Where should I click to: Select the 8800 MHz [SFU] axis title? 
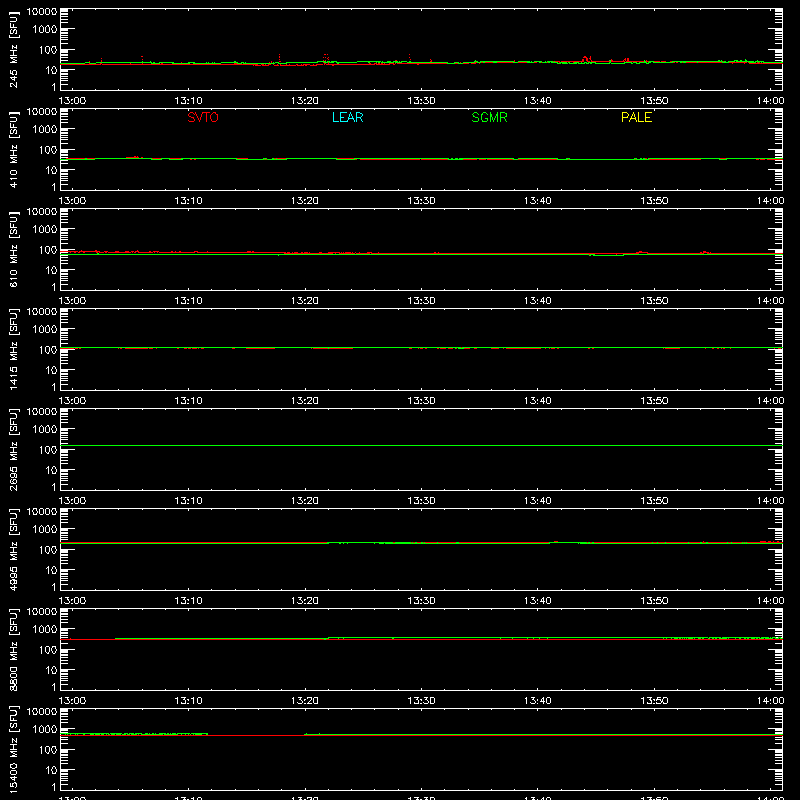(x=14, y=649)
